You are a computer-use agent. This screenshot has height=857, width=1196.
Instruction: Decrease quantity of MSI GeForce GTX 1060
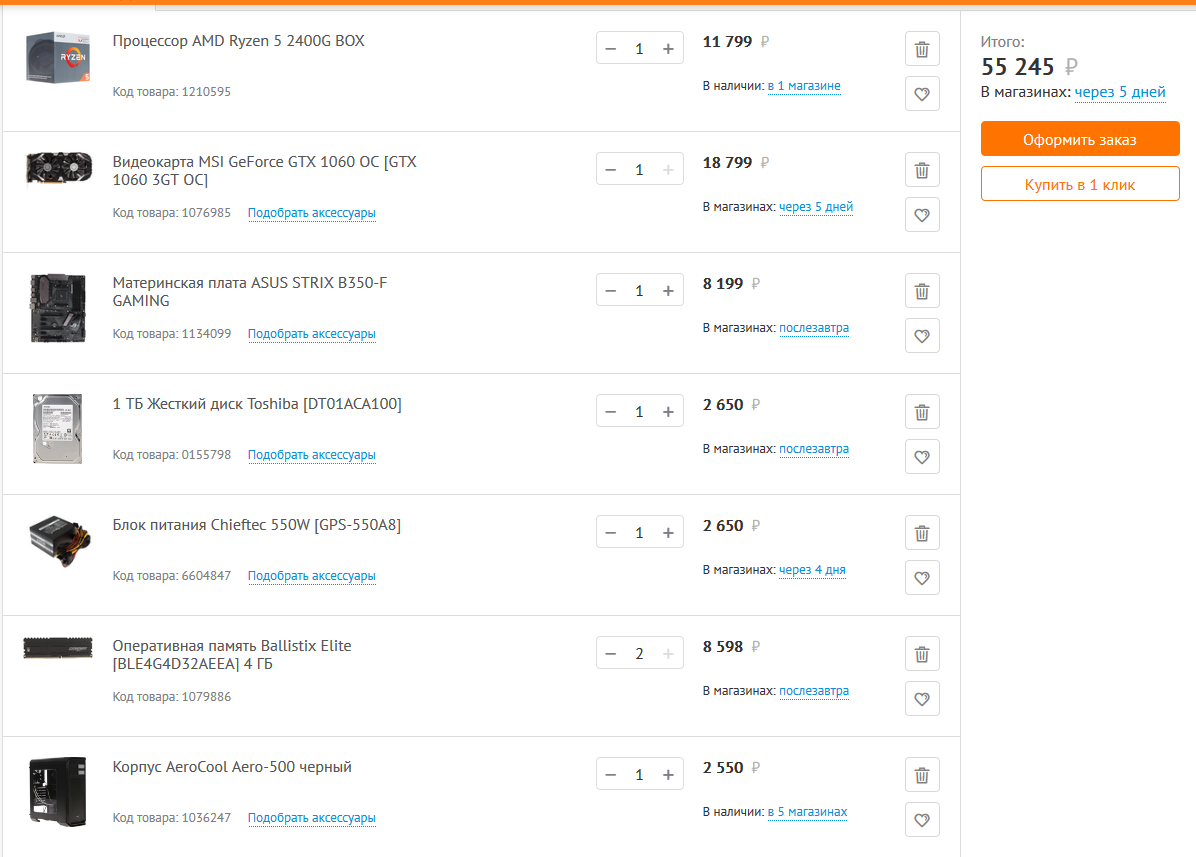point(610,170)
